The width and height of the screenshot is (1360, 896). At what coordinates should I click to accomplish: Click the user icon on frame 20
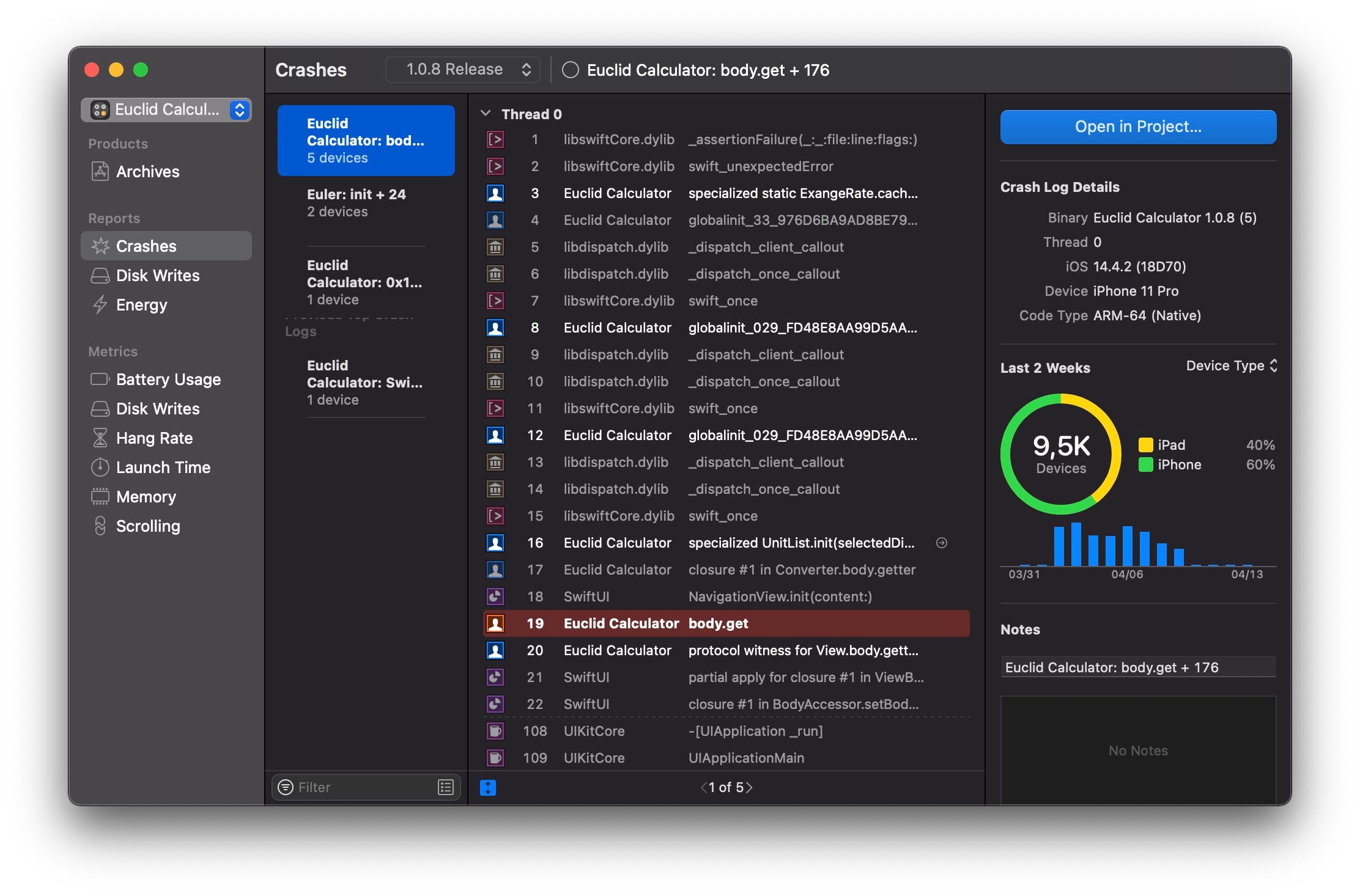495,650
